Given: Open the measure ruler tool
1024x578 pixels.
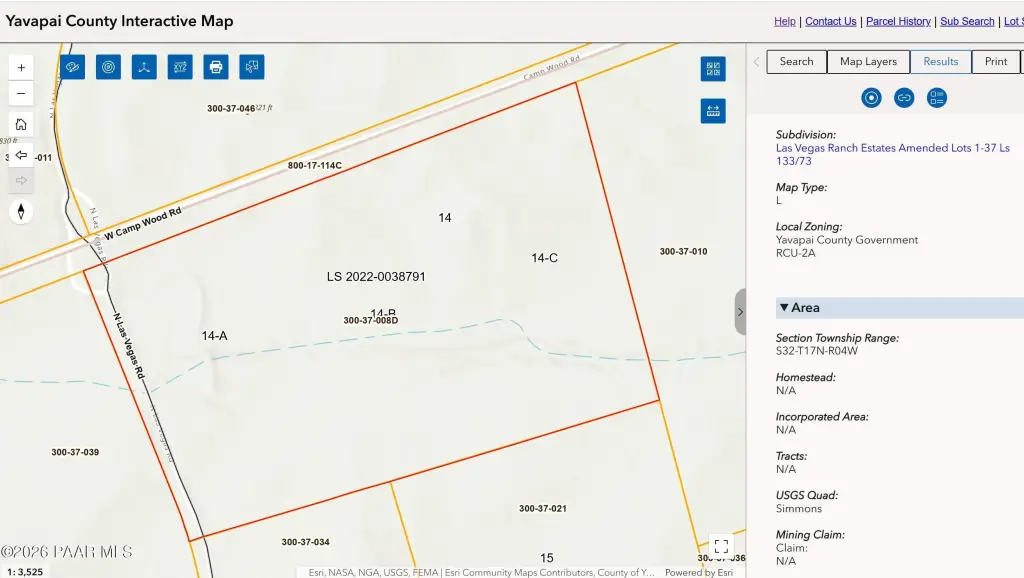Looking at the screenshot, I should (x=713, y=111).
